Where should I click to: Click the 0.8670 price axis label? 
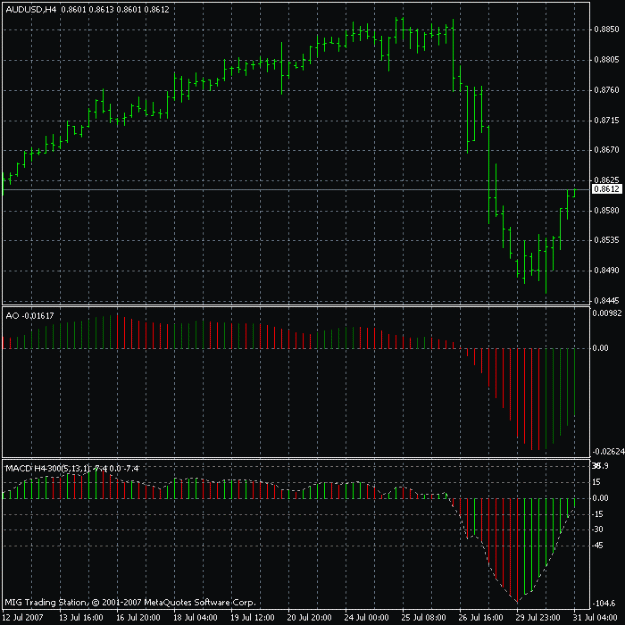coord(606,150)
